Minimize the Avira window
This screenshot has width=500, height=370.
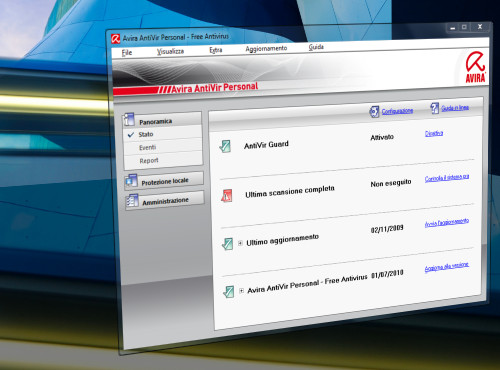click(x=452, y=28)
